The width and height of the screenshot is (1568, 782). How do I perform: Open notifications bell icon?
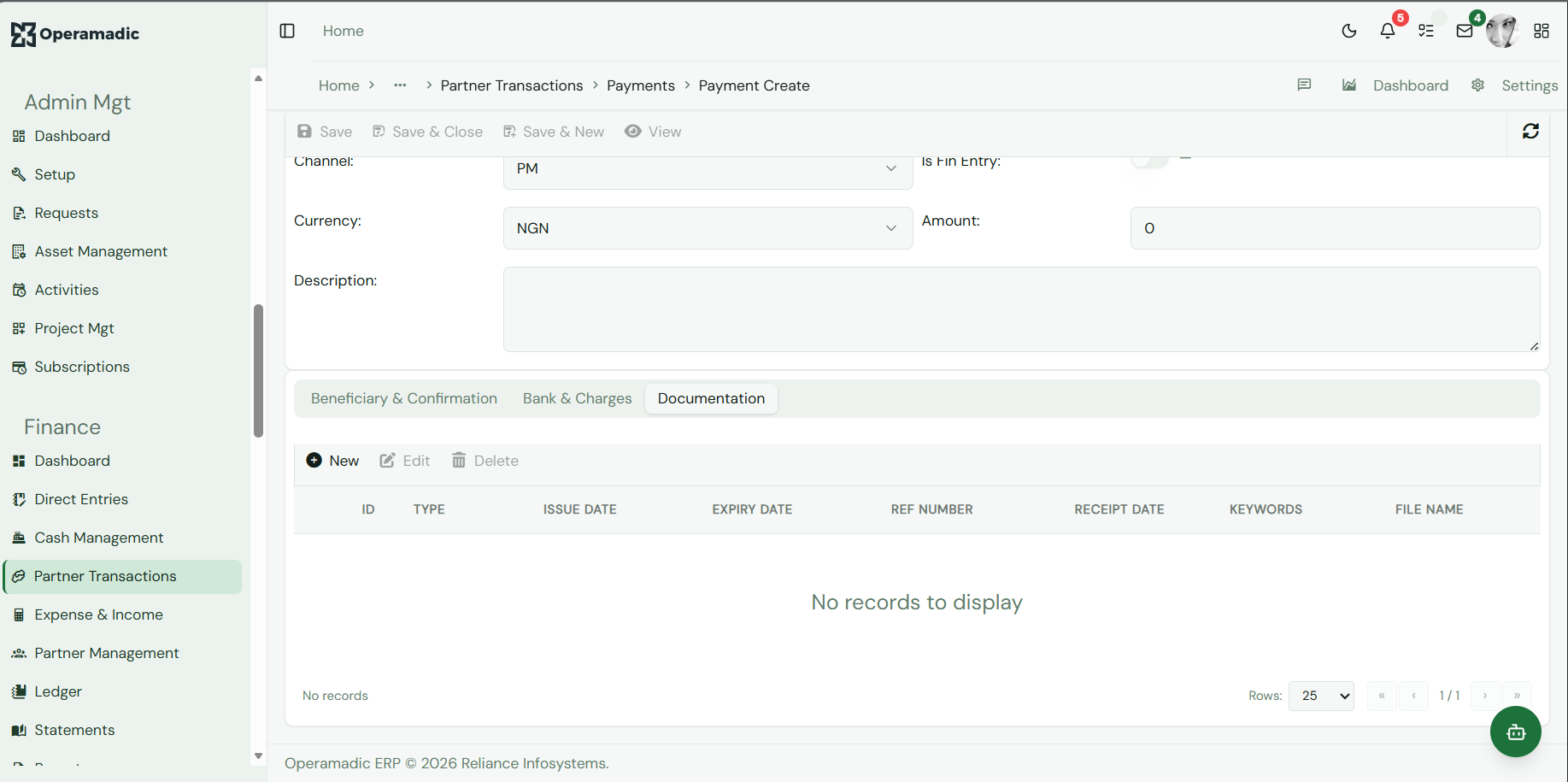coord(1388,31)
